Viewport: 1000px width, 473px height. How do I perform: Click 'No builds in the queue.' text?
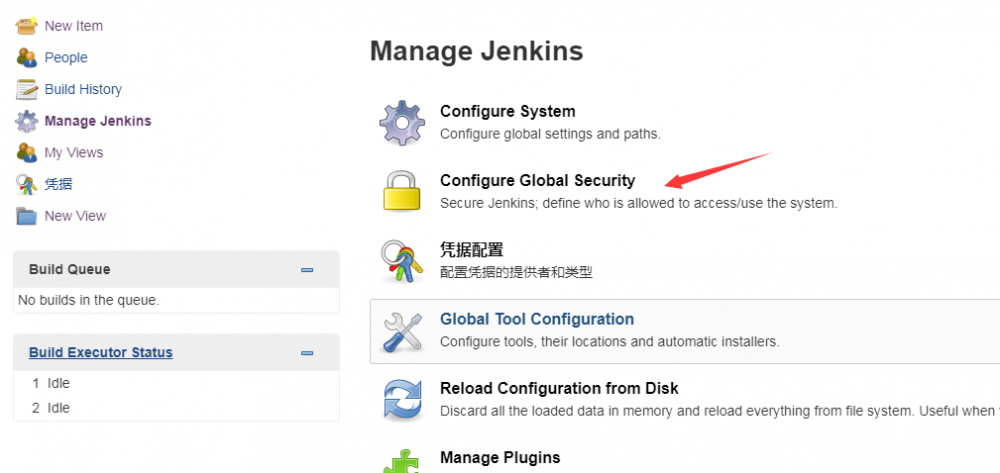pos(89,300)
